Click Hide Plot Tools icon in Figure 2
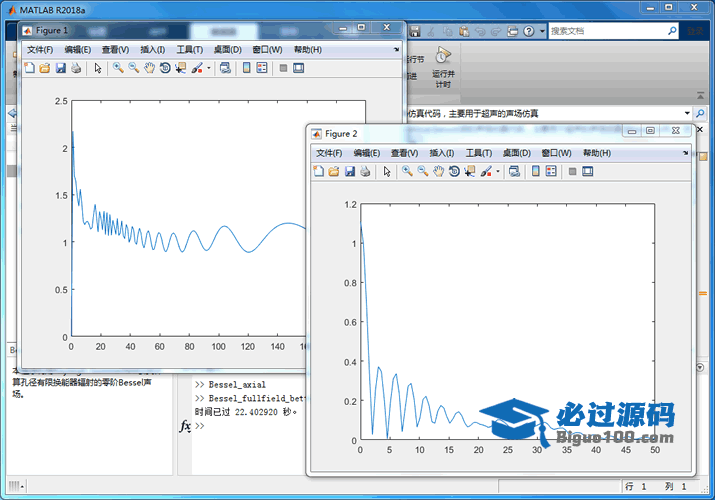This screenshot has height=500, width=715. (572, 171)
